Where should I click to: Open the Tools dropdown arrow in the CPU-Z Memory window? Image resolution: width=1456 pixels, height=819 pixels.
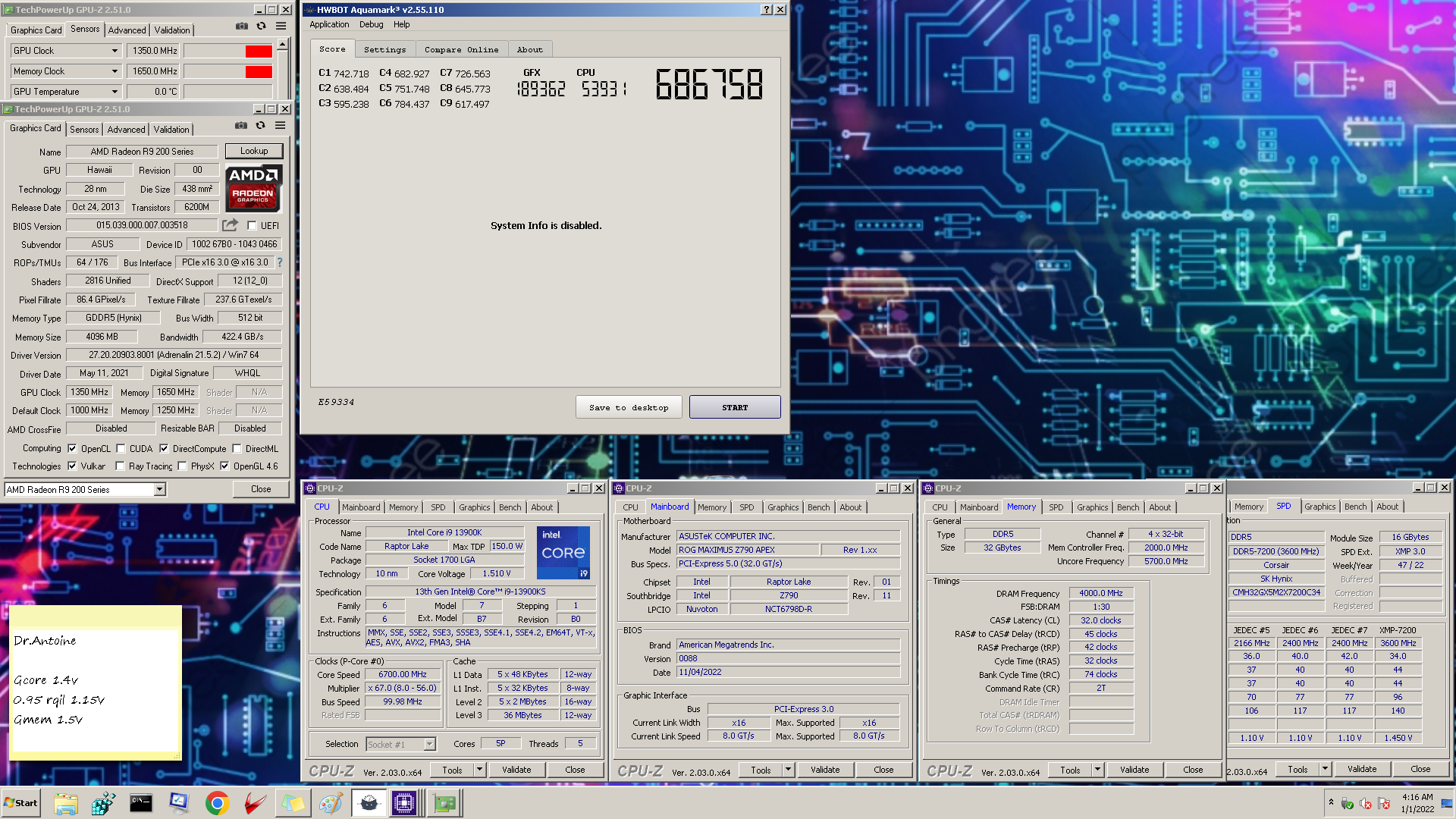tap(1097, 770)
